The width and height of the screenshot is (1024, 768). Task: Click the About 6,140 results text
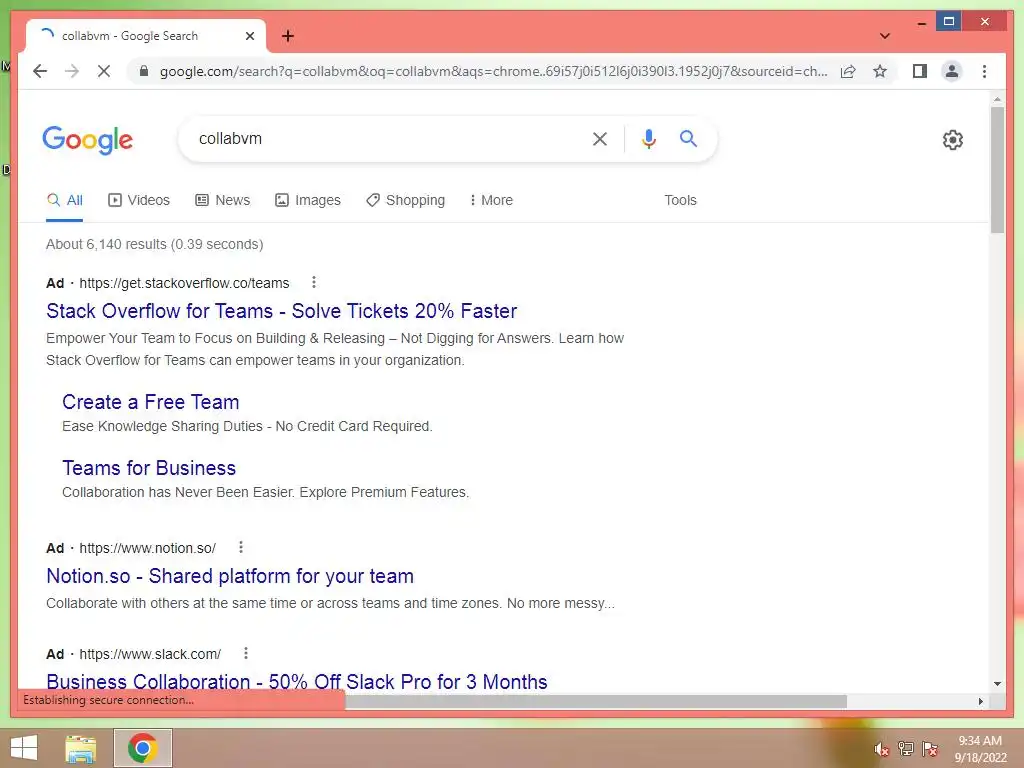tap(155, 244)
